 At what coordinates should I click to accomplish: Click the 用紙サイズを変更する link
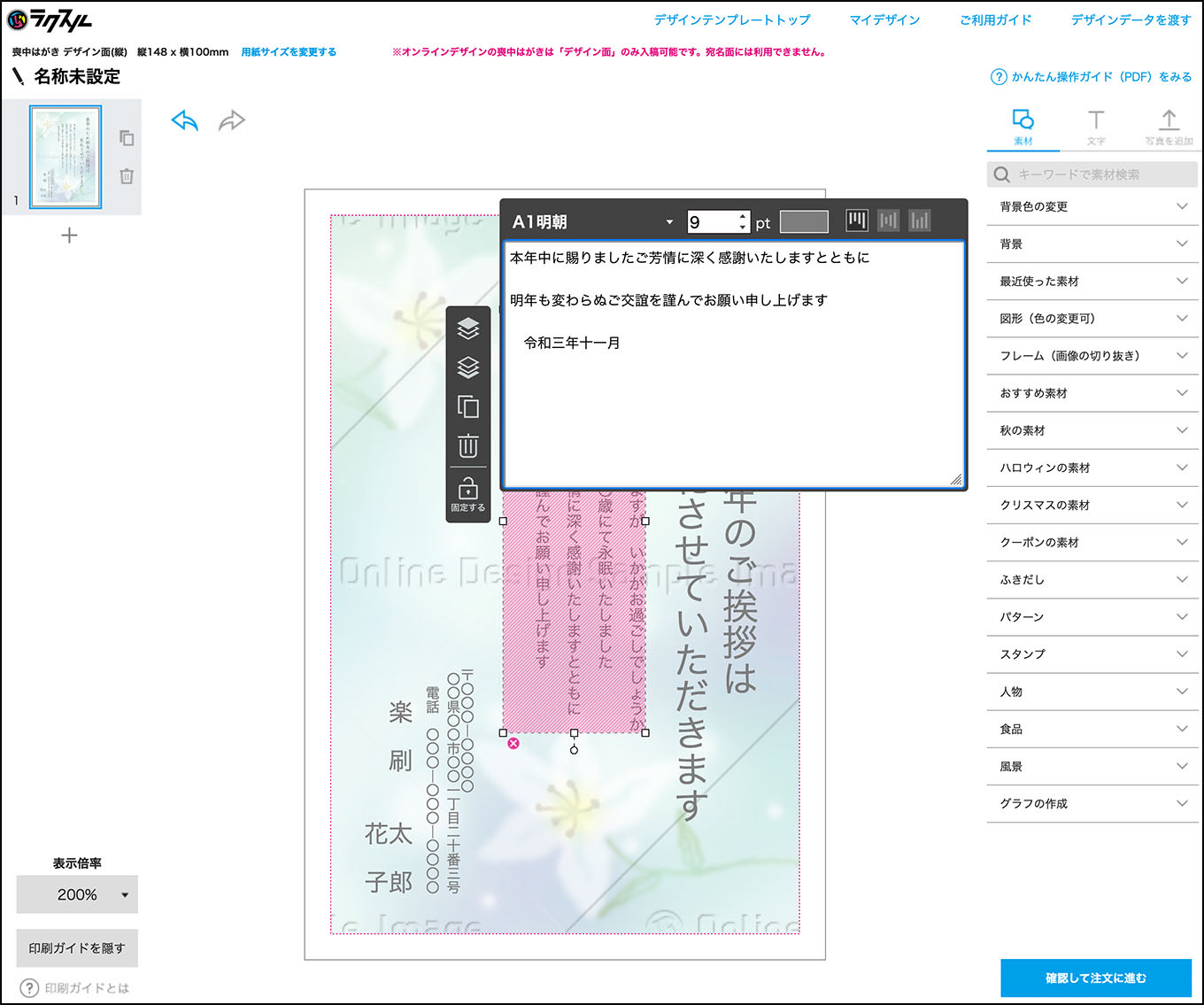pos(289,52)
